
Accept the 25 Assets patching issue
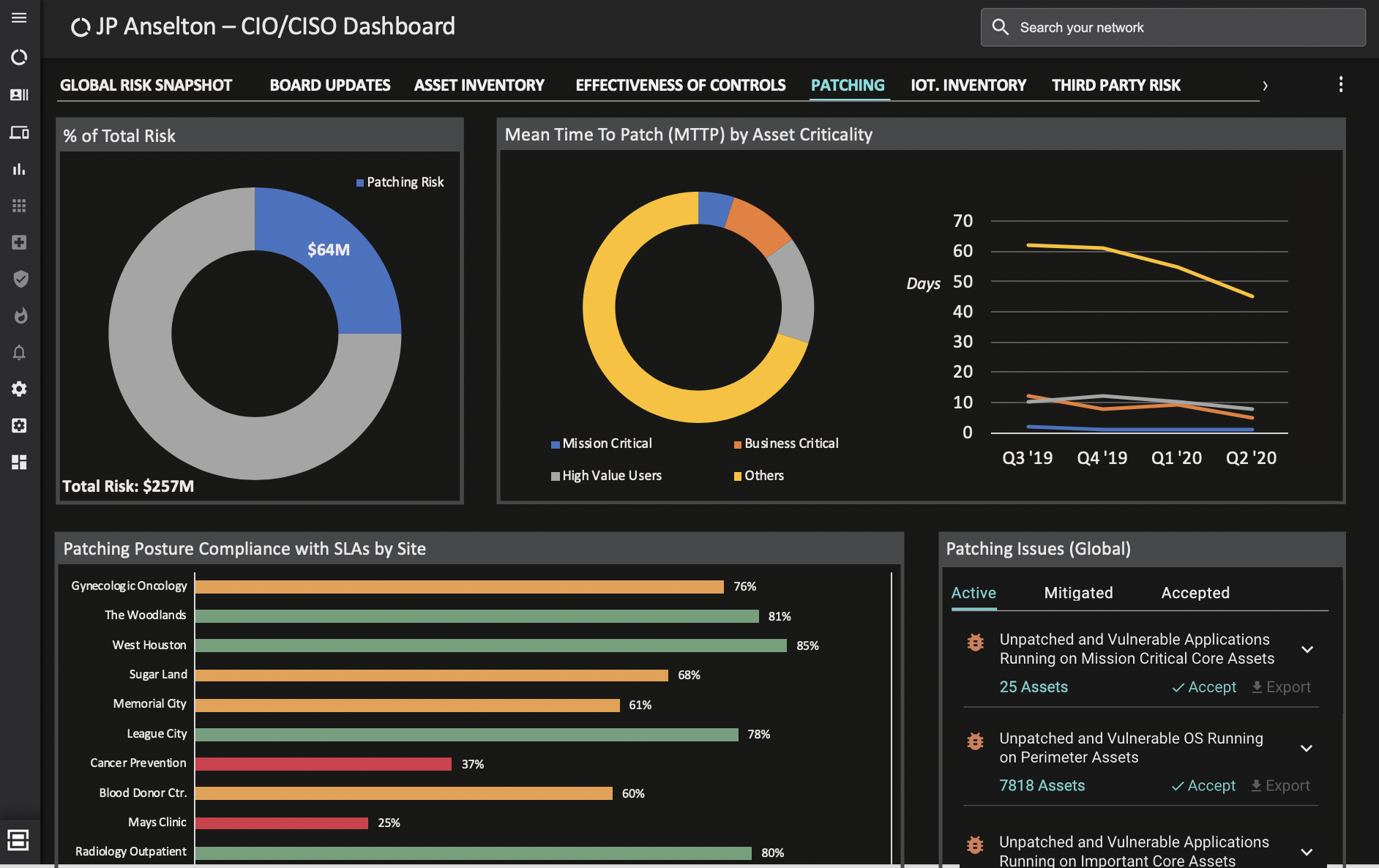pyautogui.click(x=1204, y=687)
